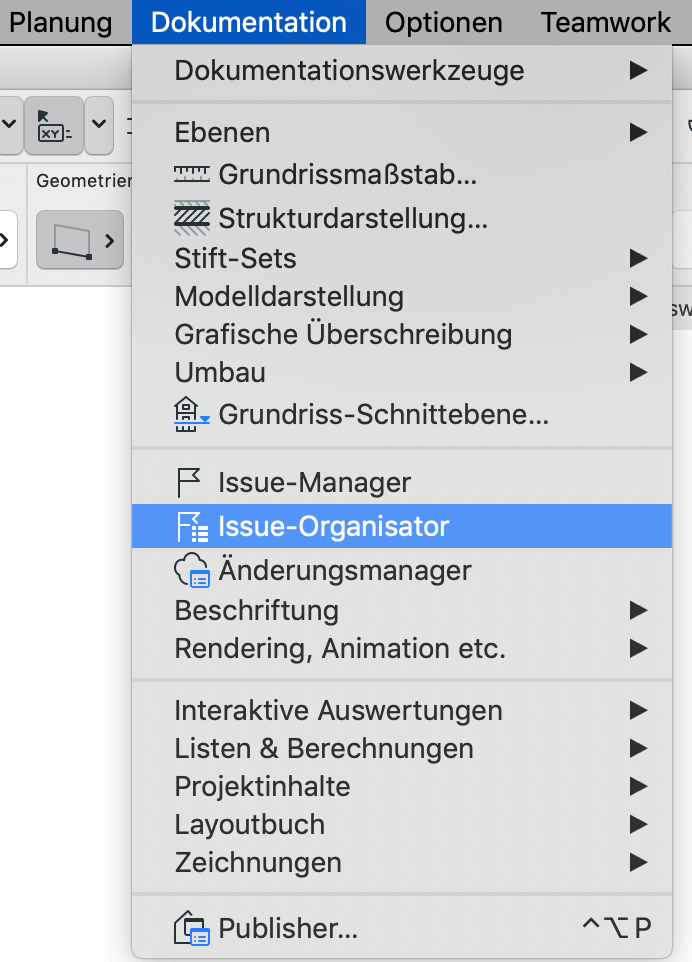This screenshot has width=692, height=962.
Task: Open the Layoutbuch submenu entry
Action: pos(250,824)
